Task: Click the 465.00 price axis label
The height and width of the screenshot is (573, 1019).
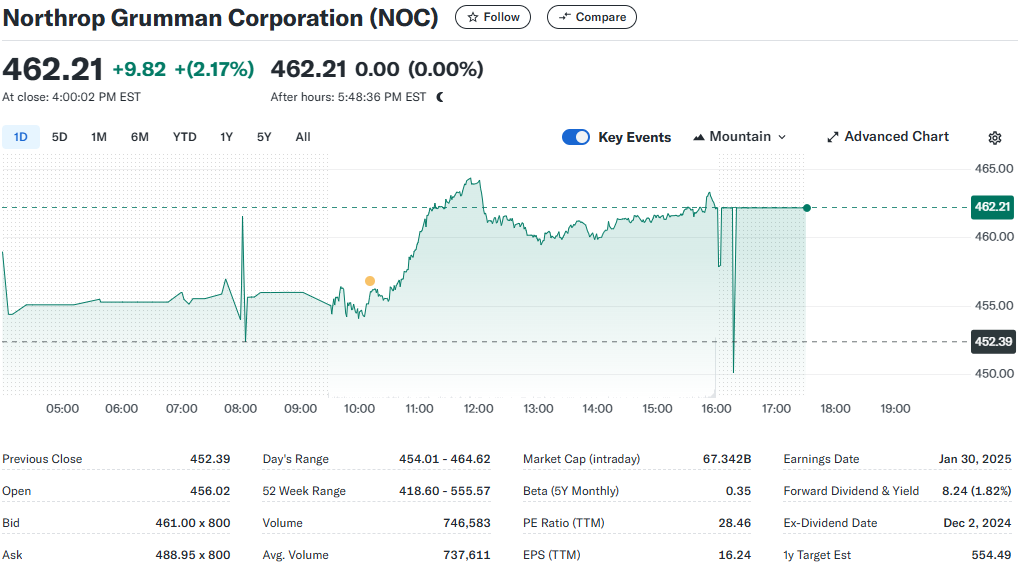Action: pos(994,168)
